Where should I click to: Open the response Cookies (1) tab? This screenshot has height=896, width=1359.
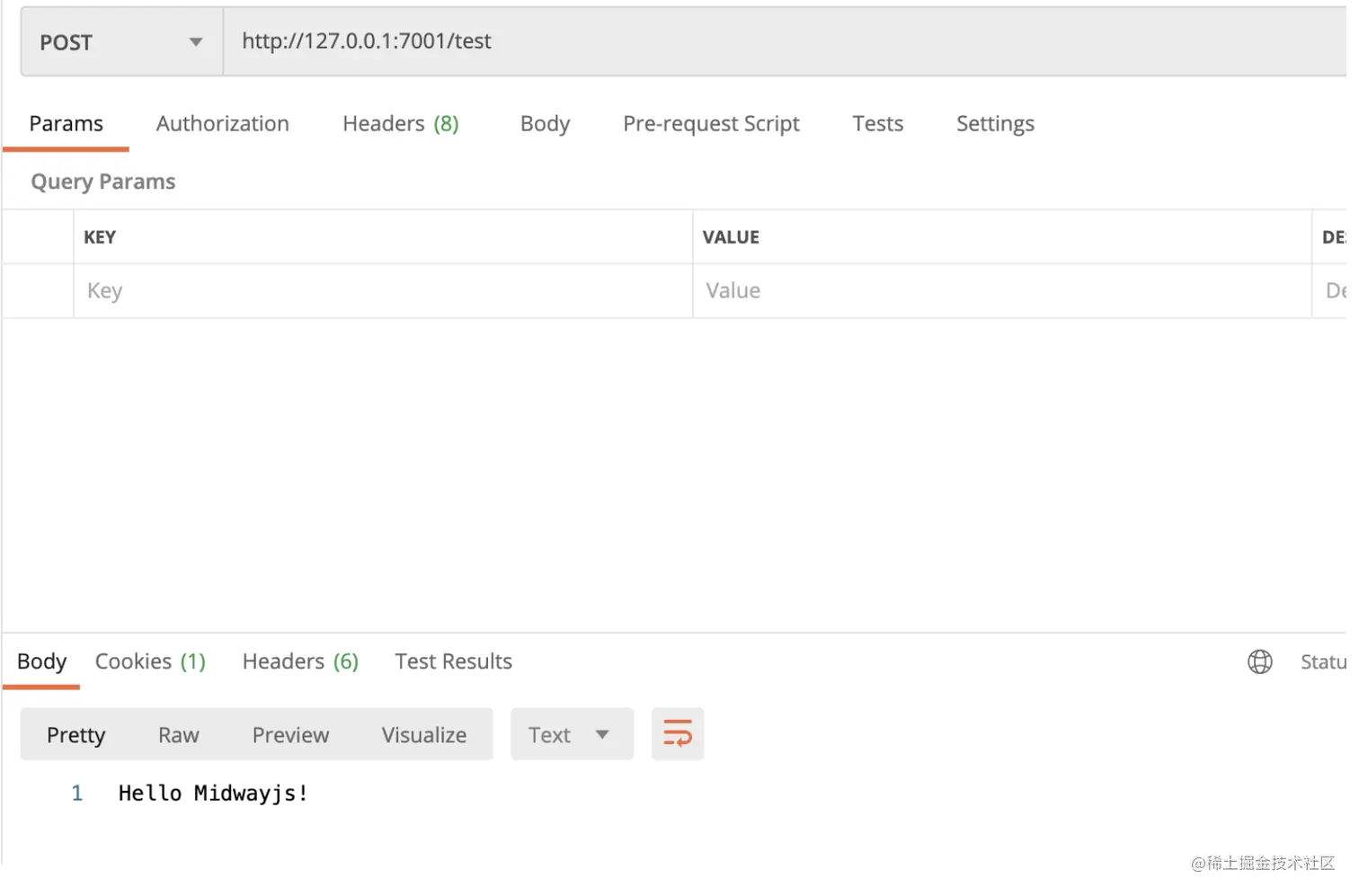[x=150, y=662]
